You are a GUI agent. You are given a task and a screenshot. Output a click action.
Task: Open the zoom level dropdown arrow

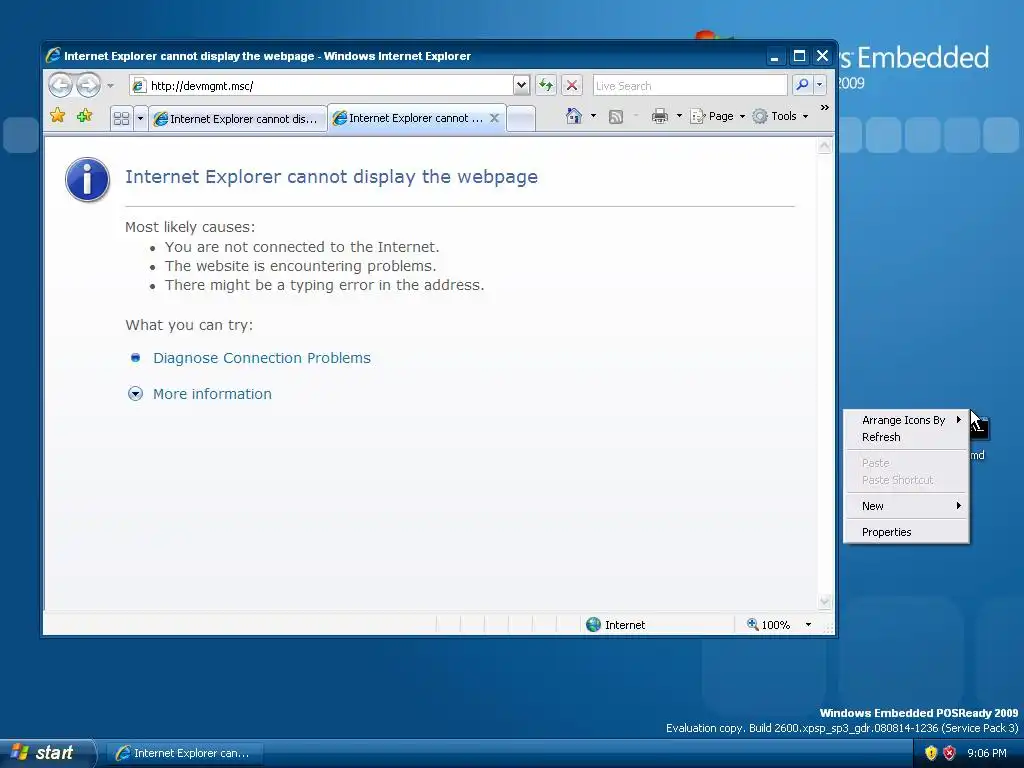click(x=808, y=625)
